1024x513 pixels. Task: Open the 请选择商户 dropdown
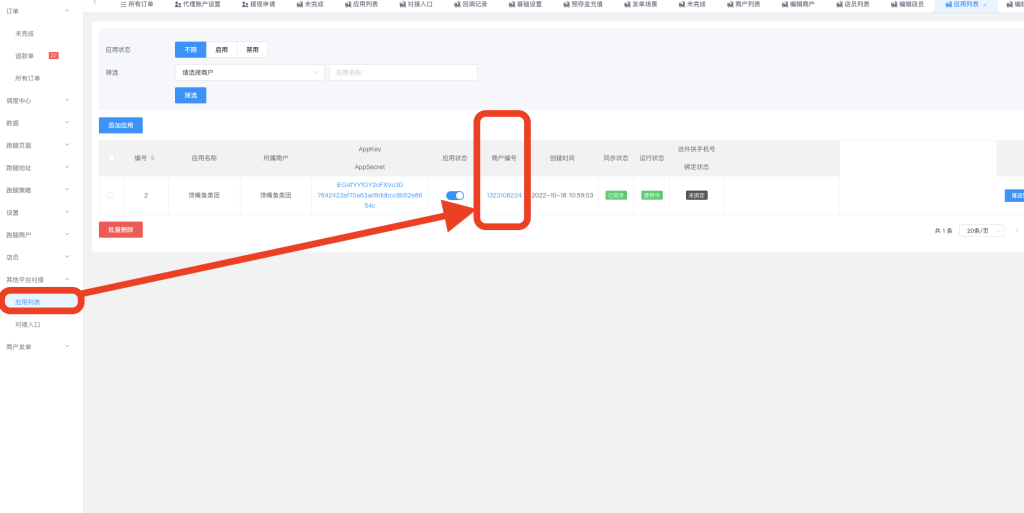[249, 72]
